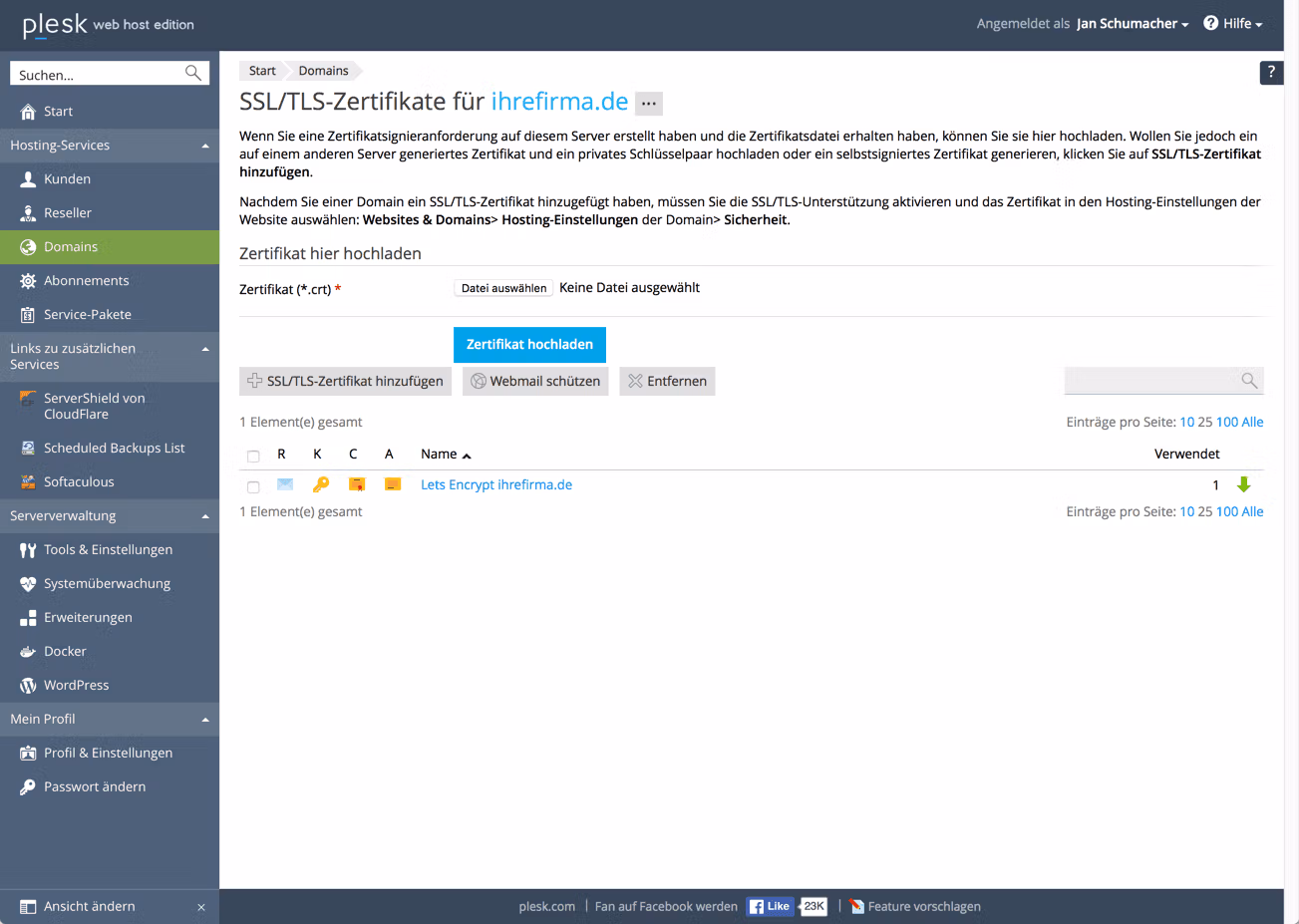Show 100 entries per page
This screenshot has height=924, width=1299.
tap(1228, 422)
